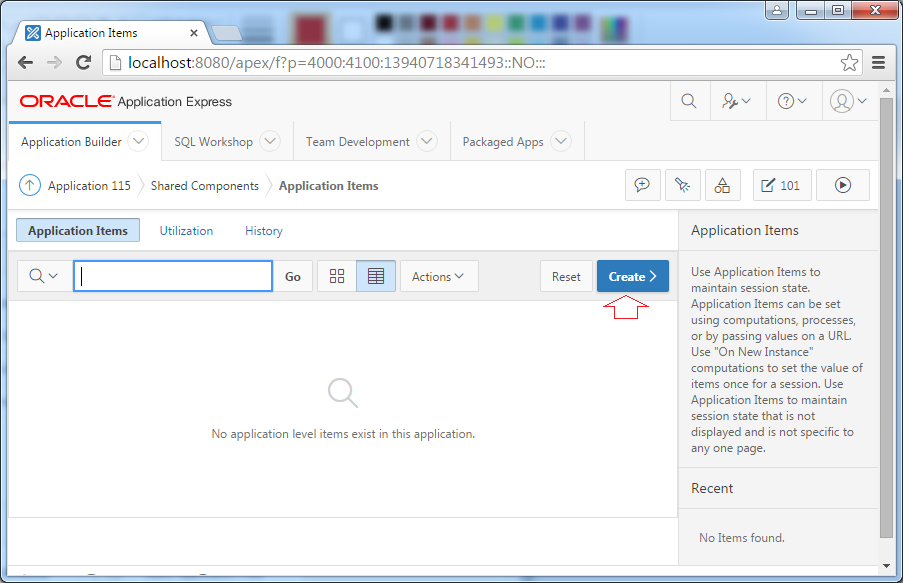
Task: Open a new browser tab
Action: coord(226,33)
